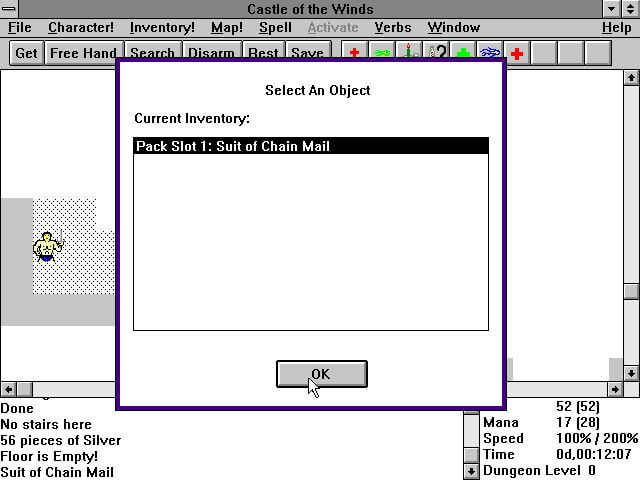
Task: Open the Verbs menu
Action: pos(393,27)
